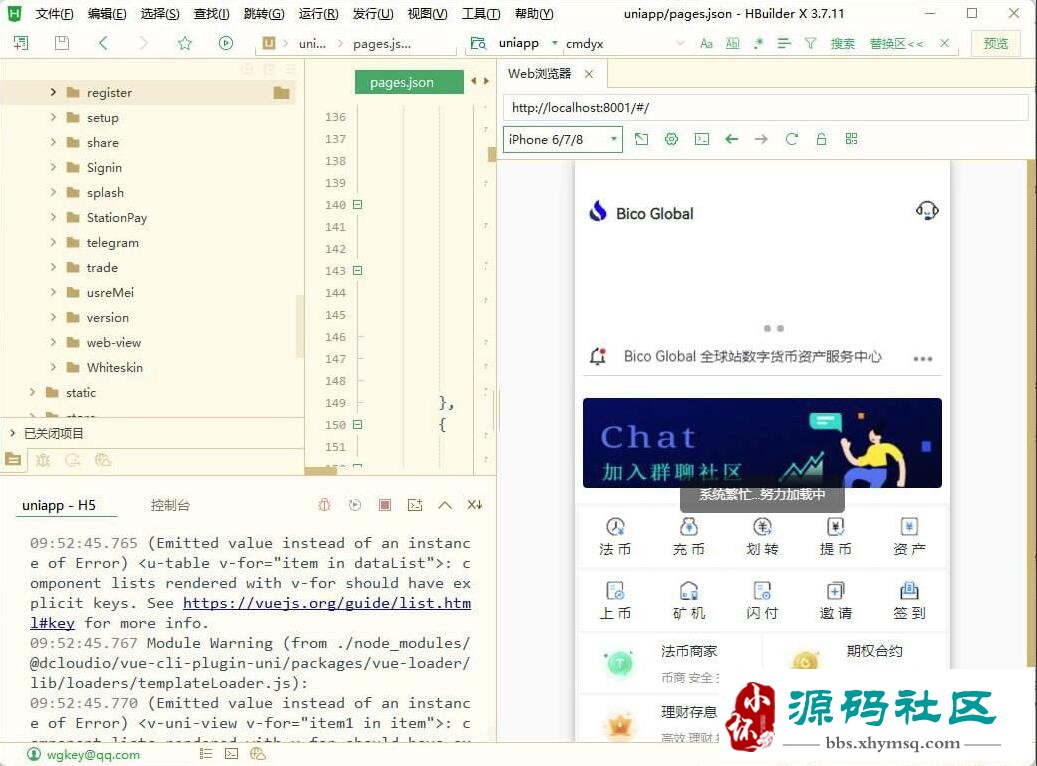Open 运行(R) menu

(x=318, y=13)
